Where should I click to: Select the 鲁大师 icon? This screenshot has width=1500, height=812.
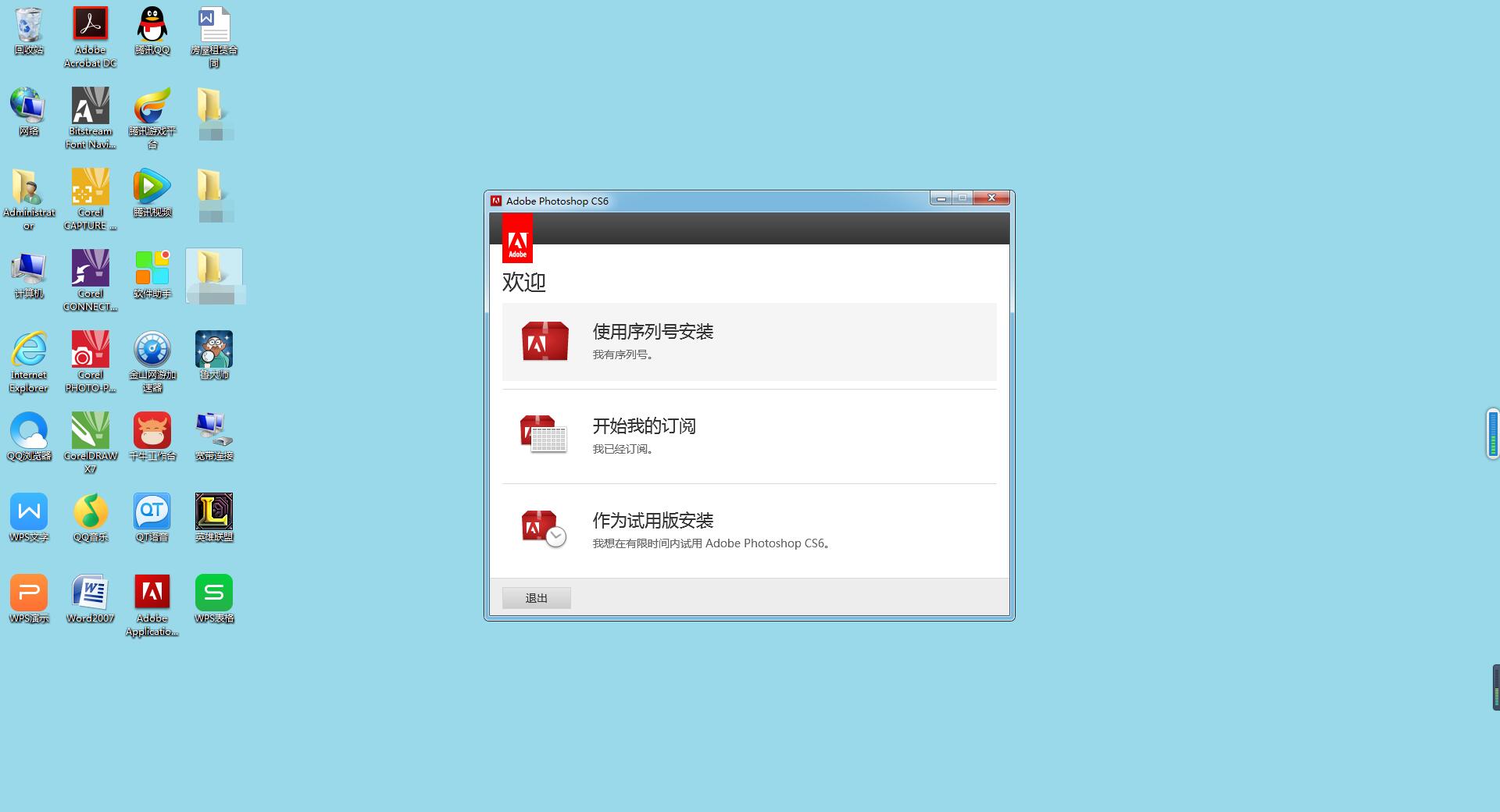point(214,356)
